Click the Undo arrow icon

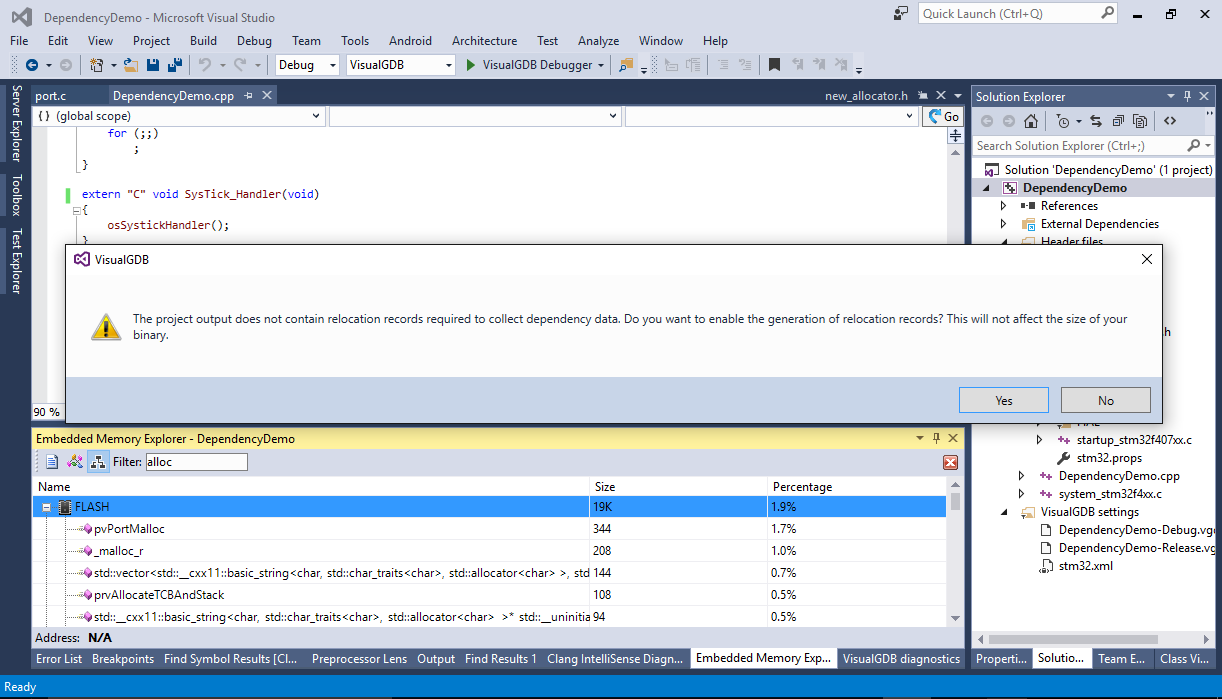point(204,65)
